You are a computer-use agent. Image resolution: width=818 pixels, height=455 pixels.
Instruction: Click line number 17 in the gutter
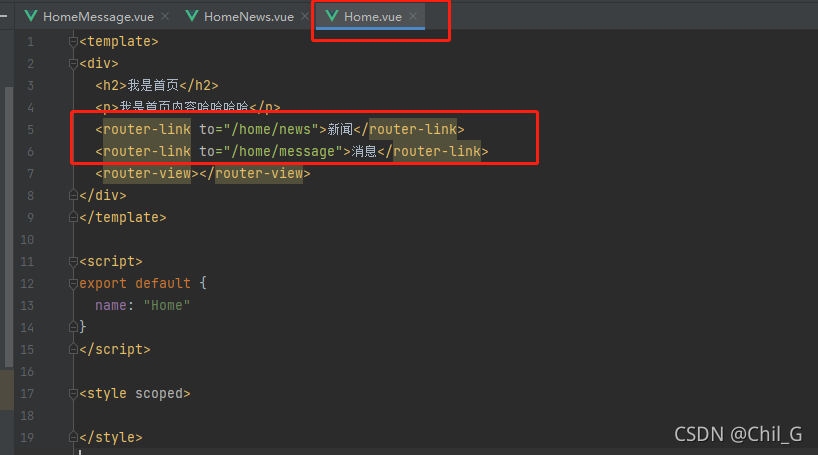(27, 393)
